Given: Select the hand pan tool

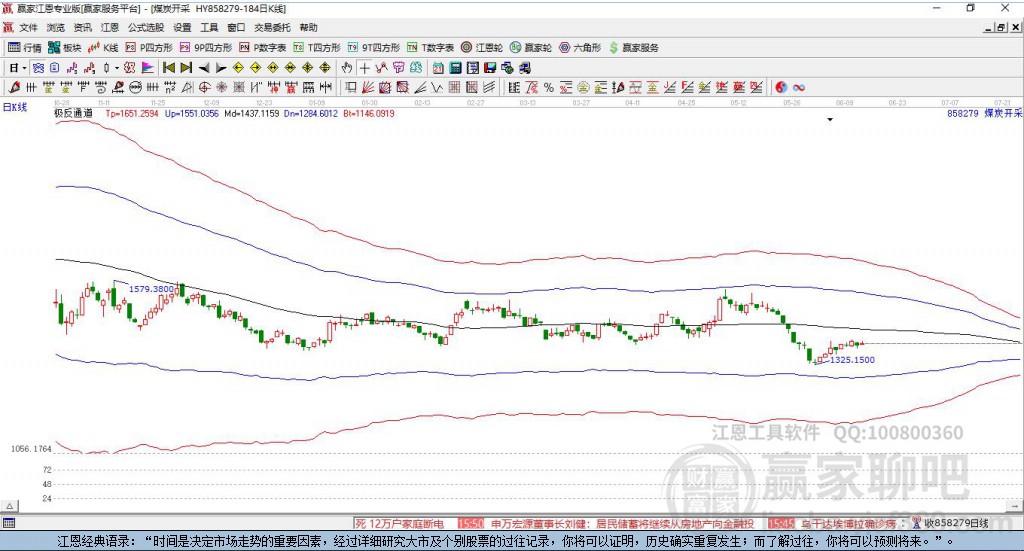Looking at the screenshot, I should [347, 68].
